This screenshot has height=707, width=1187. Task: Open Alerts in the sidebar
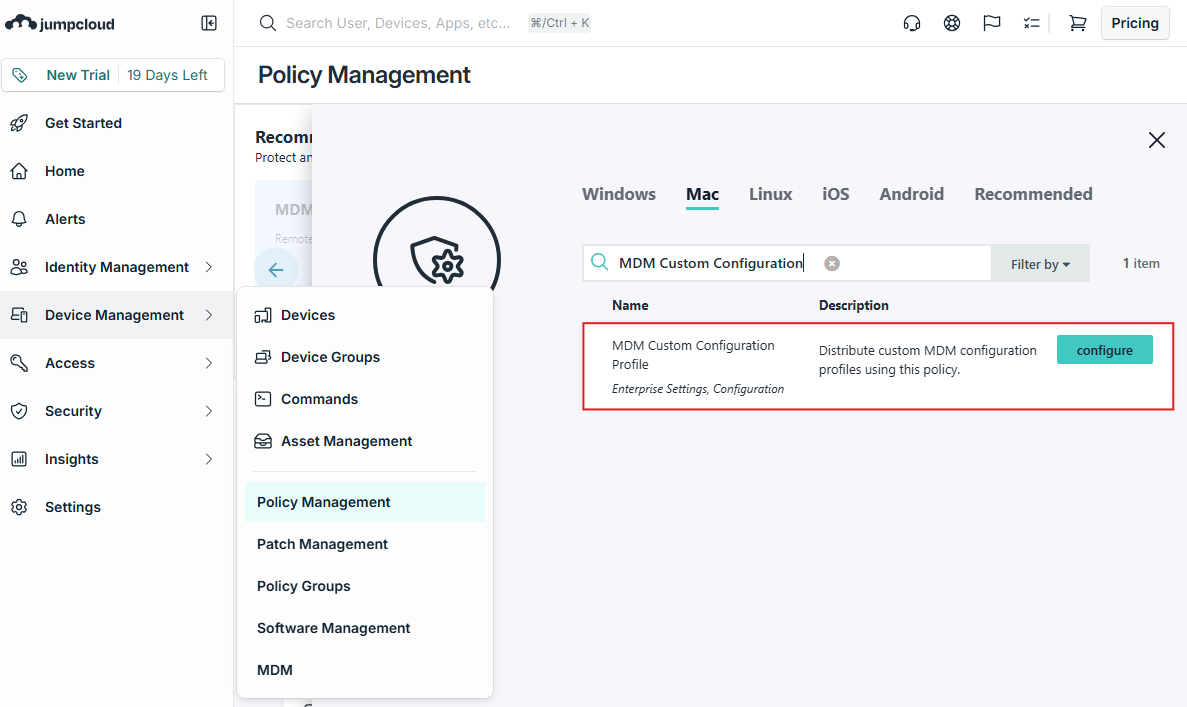(x=117, y=219)
